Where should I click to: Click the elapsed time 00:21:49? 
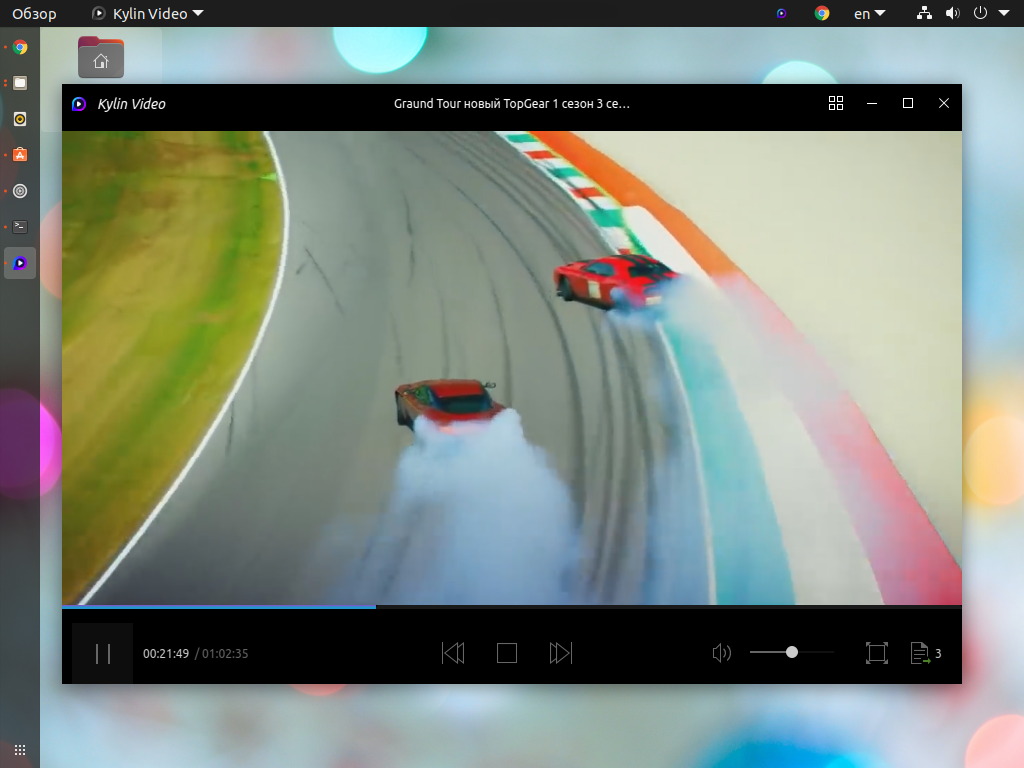166,654
